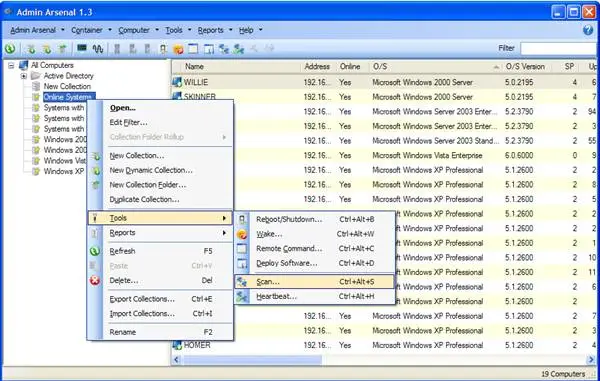Expand the Active Directory tree node
This screenshot has width=600, height=381.
coord(24,76)
